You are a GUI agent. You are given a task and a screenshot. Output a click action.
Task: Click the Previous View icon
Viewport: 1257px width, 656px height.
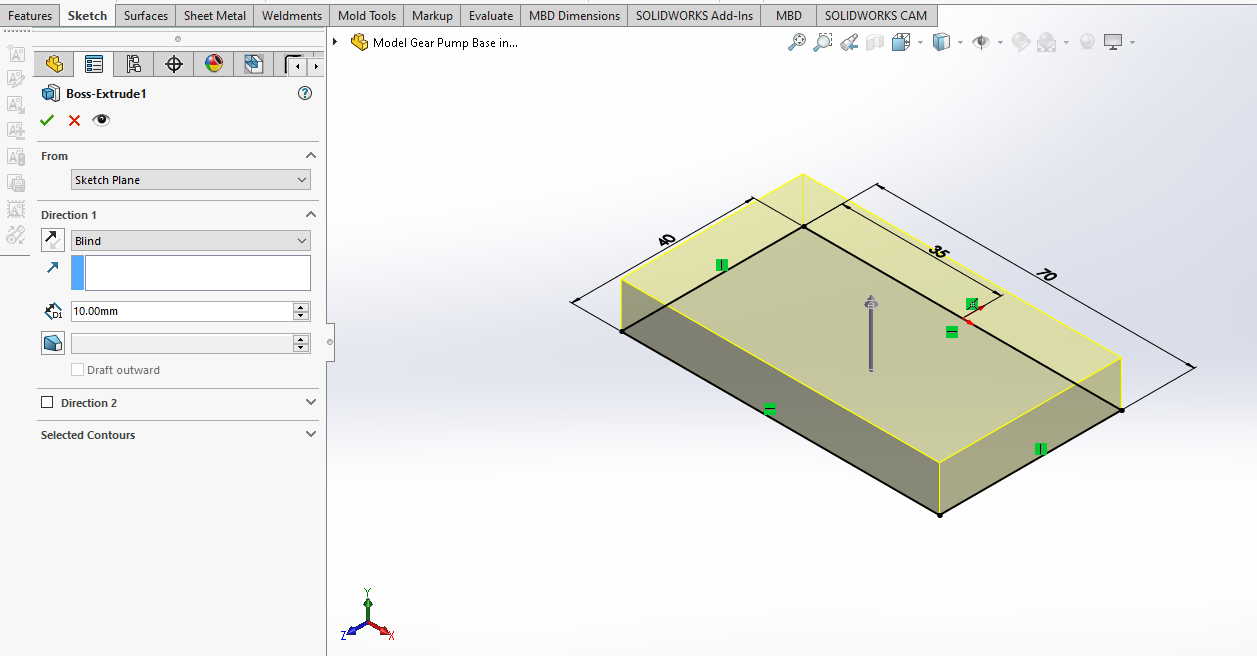point(848,42)
